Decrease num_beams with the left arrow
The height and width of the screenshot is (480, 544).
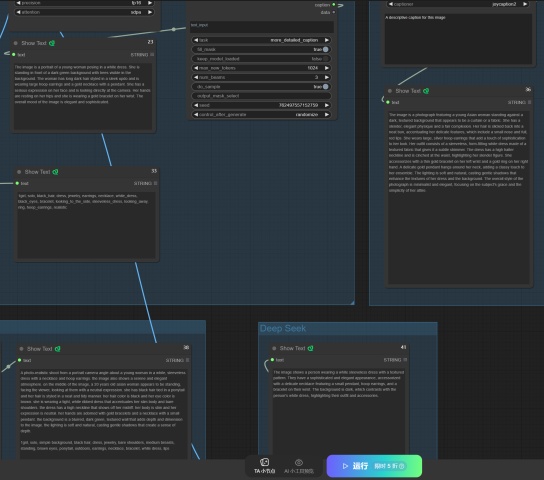click(x=196, y=77)
